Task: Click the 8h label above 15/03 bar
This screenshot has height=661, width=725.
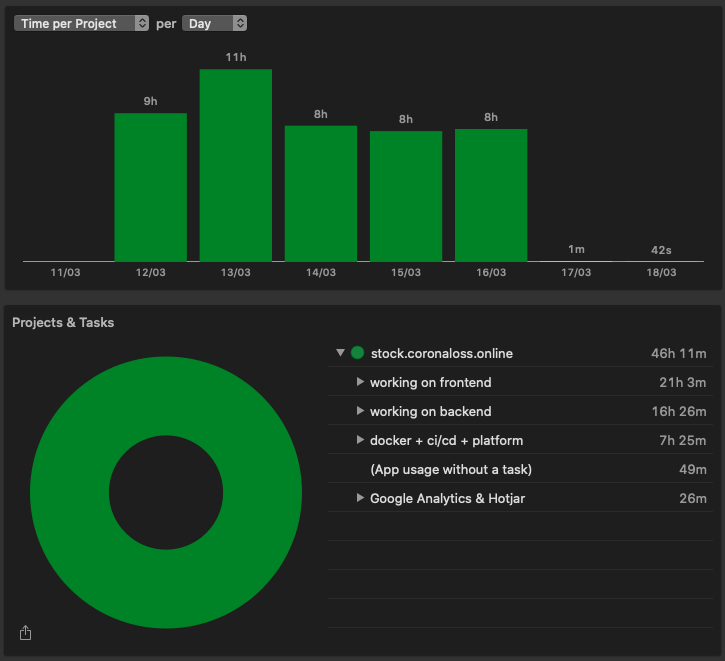Action: 406,119
